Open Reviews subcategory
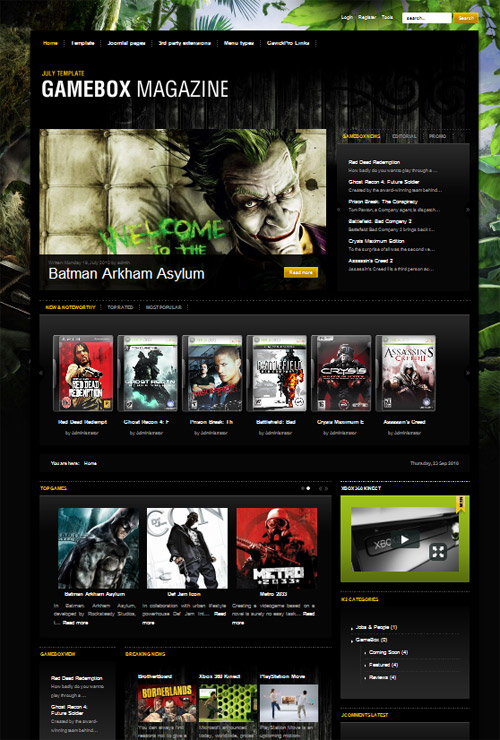 pyautogui.click(x=382, y=677)
